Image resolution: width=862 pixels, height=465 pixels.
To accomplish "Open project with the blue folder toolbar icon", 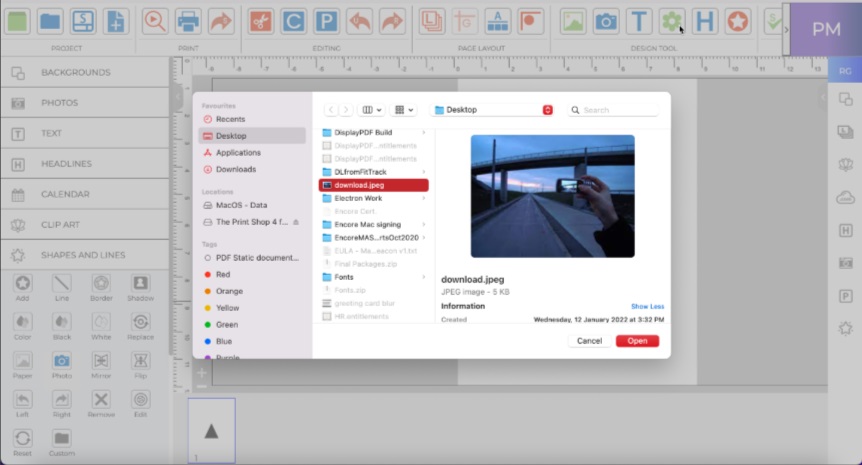I will [50, 22].
